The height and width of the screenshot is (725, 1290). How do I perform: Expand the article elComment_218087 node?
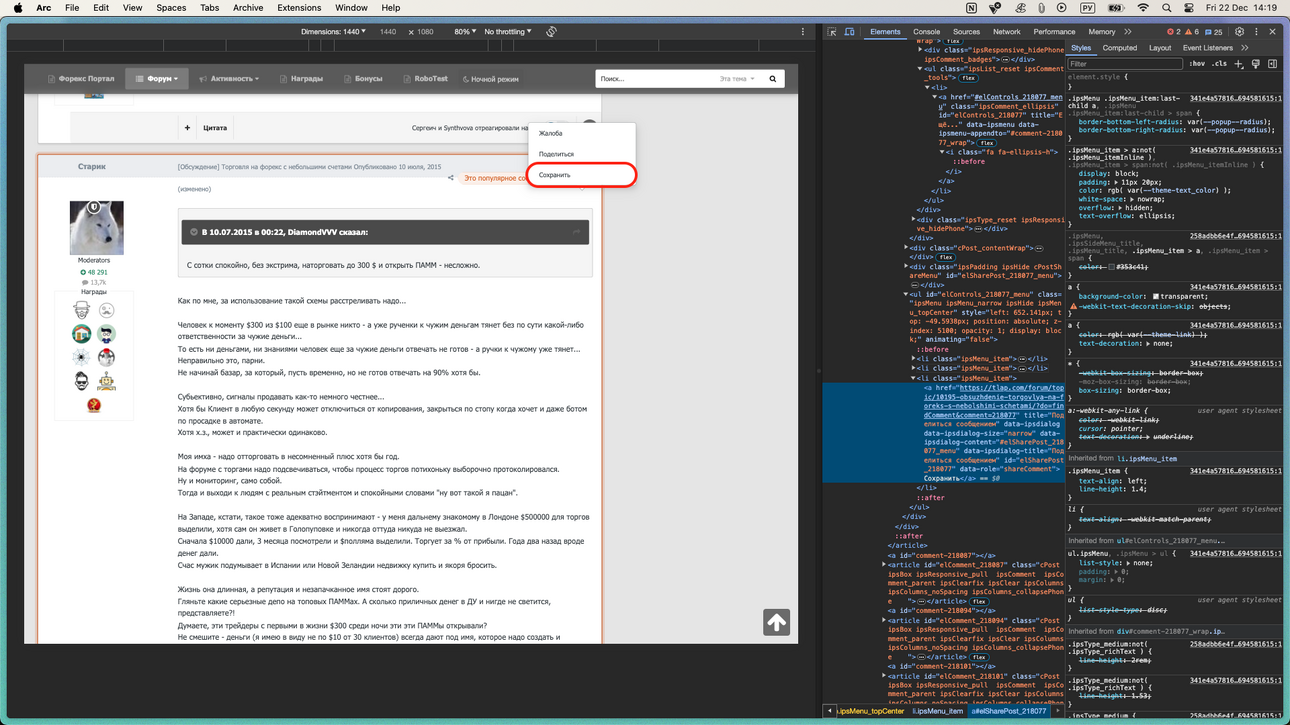(884, 565)
